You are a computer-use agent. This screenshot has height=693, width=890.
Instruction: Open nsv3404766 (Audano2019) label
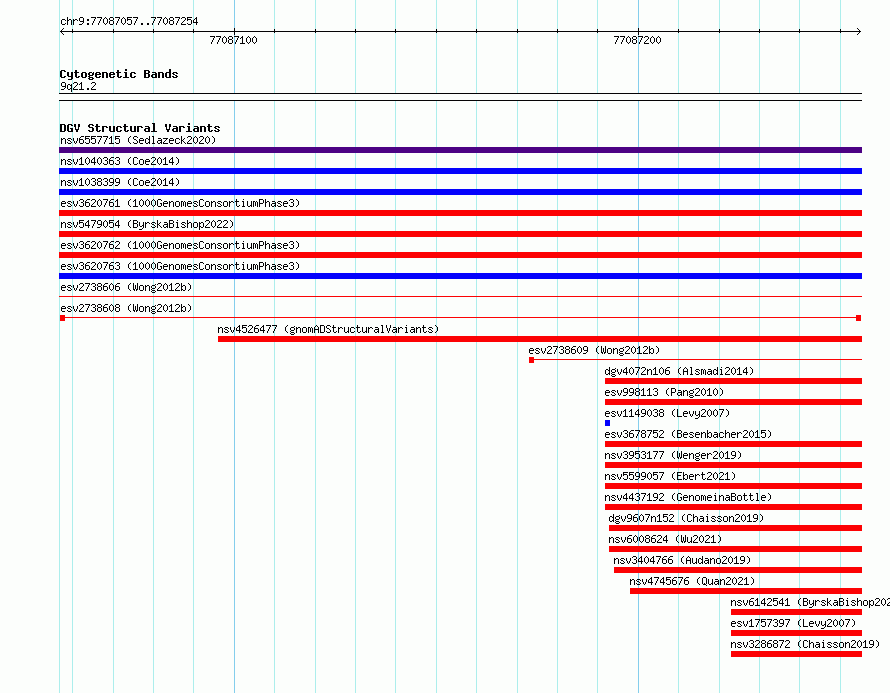[682, 560]
